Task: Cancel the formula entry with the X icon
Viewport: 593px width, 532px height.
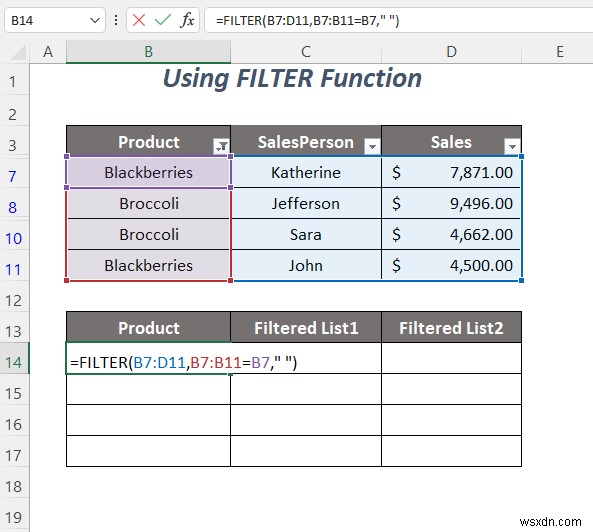Action: 139,20
